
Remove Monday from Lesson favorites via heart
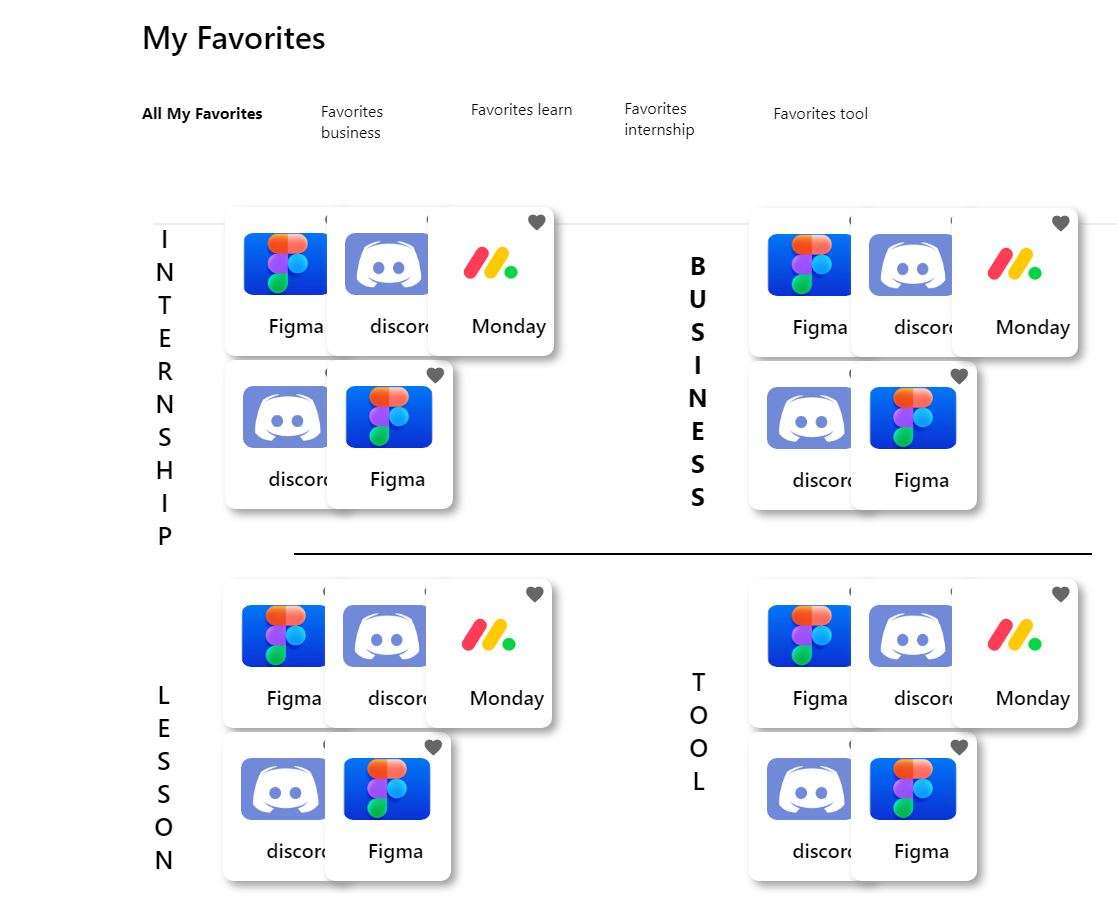(535, 594)
